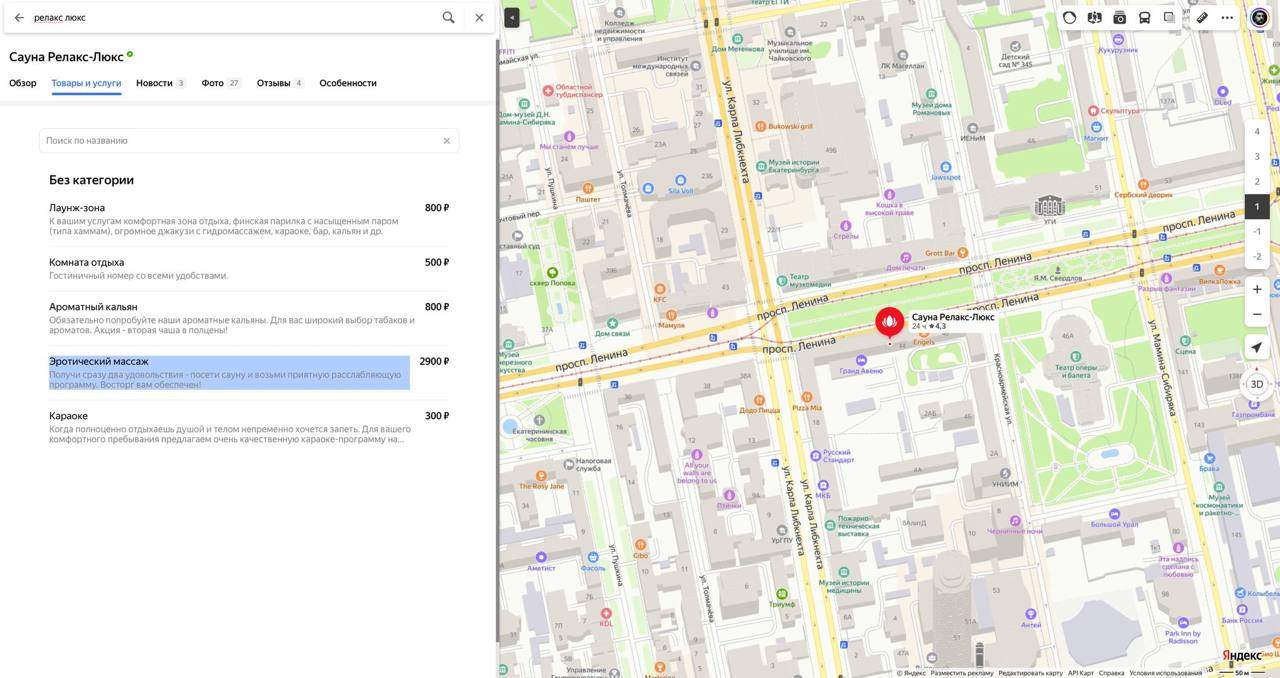Toggle the 3D map view
The image size is (1280, 678).
click(x=1257, y=384)
